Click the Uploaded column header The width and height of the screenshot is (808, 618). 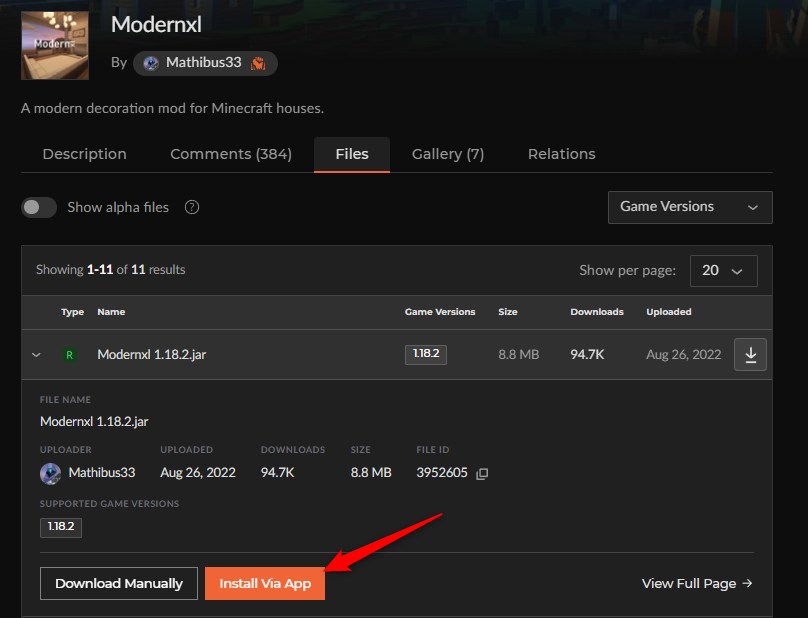click(669, 312)
